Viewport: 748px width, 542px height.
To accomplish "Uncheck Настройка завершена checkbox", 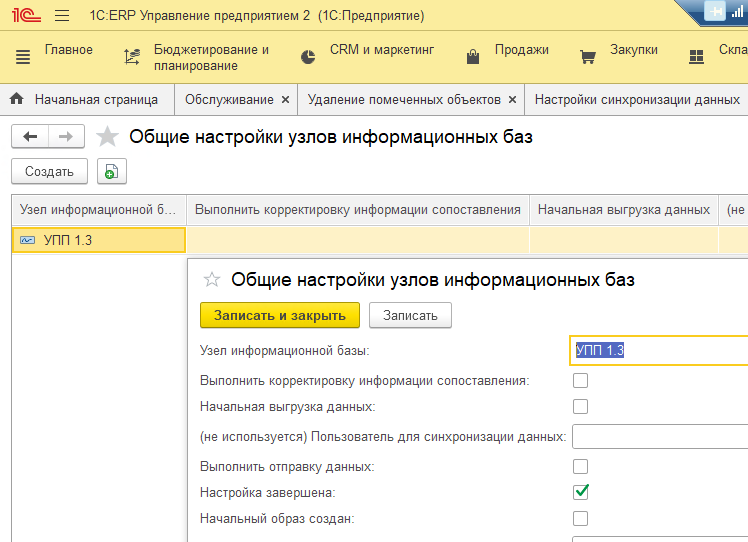I will 581,492.
